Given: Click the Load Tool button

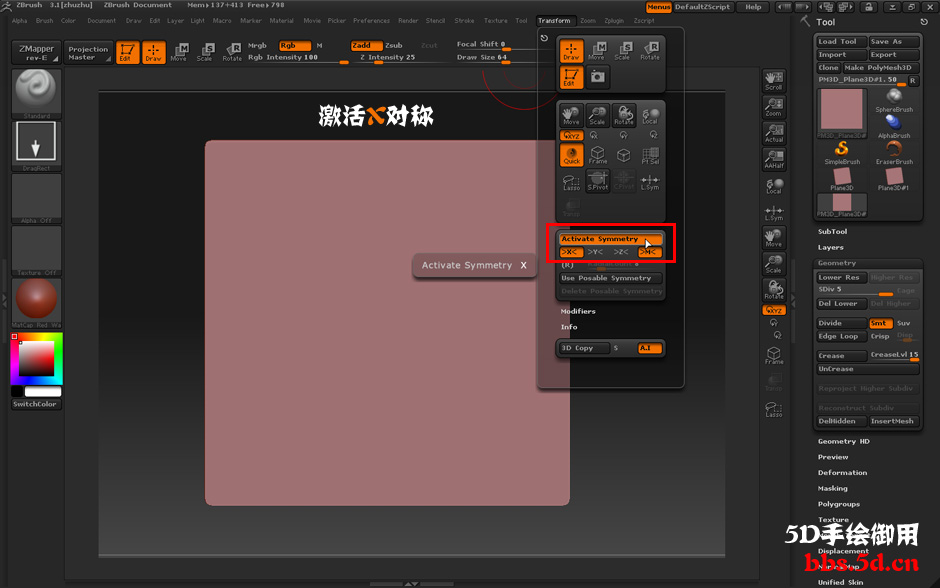Looking at the screenshot, I should point(842,41).
